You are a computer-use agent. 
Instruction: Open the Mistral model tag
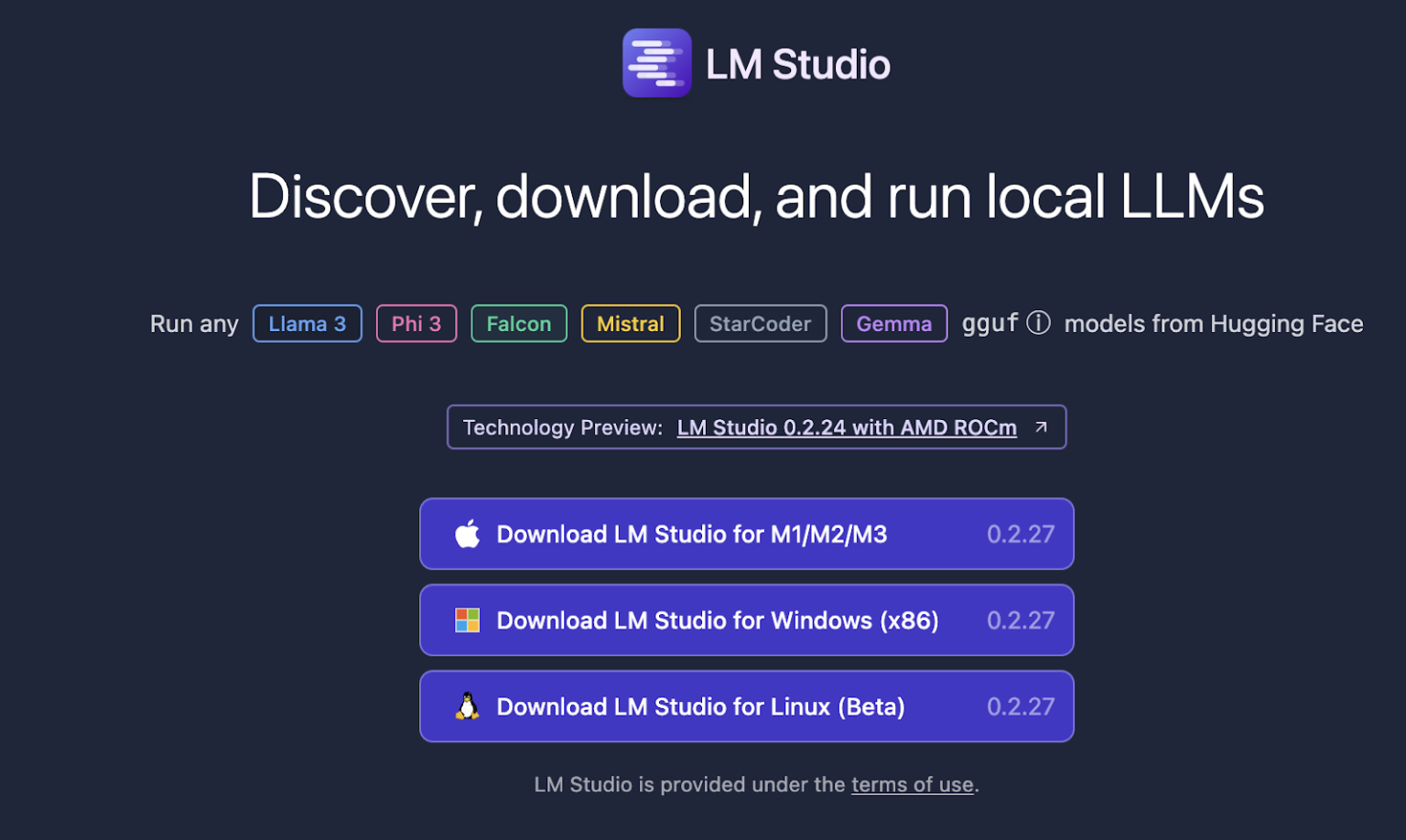pyautogui.click(x=630, y=323)
